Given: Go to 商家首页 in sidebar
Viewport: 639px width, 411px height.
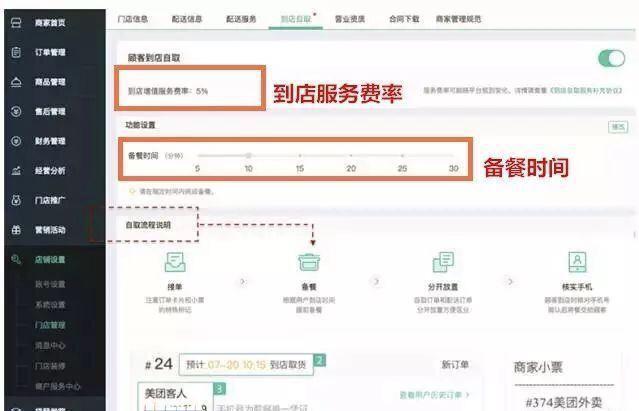Looking at the screenshot, I should point(50,22).
